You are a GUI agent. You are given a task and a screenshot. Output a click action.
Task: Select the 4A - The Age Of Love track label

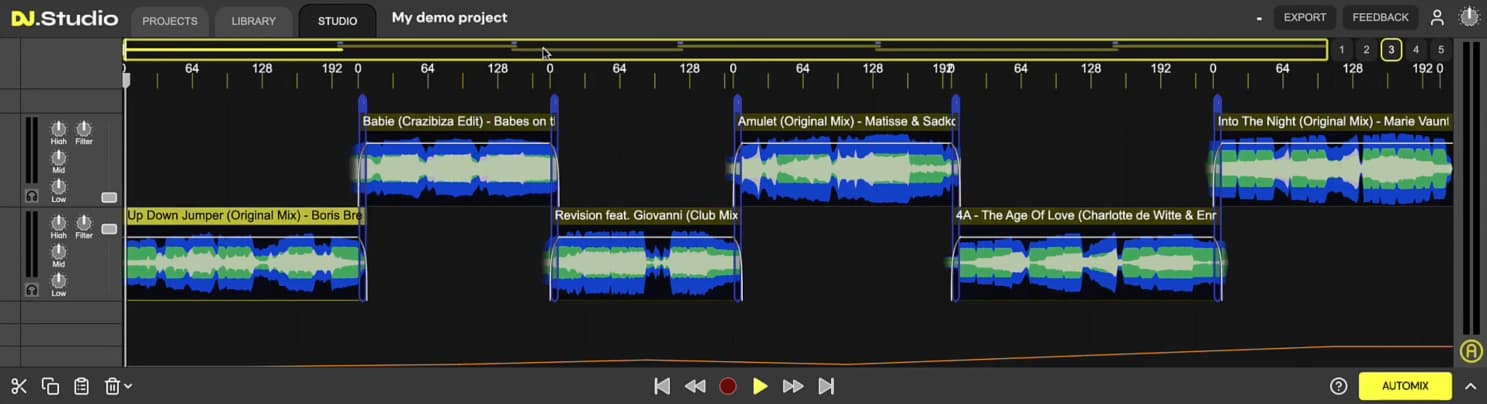pos(1085,215)
